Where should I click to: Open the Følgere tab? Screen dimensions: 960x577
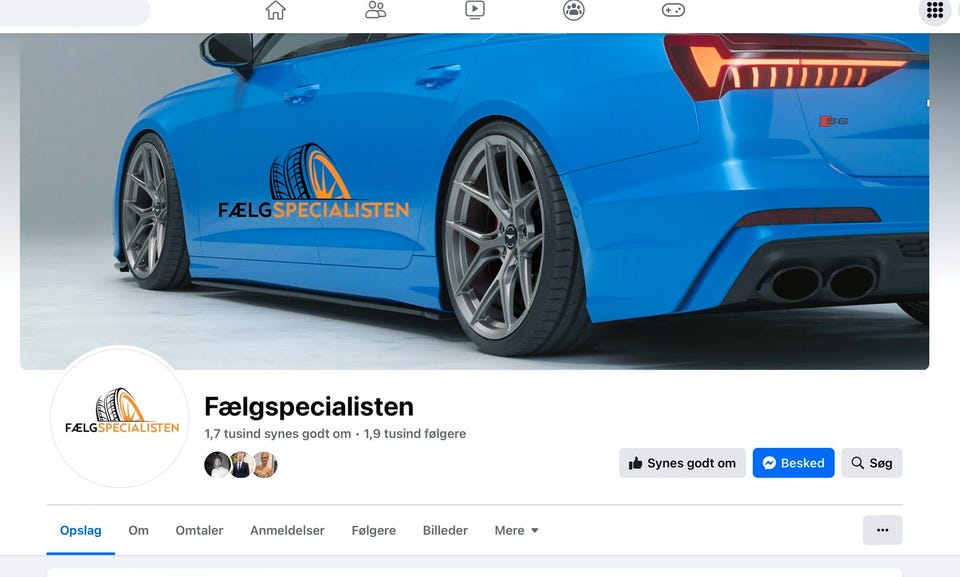(373, 530)
